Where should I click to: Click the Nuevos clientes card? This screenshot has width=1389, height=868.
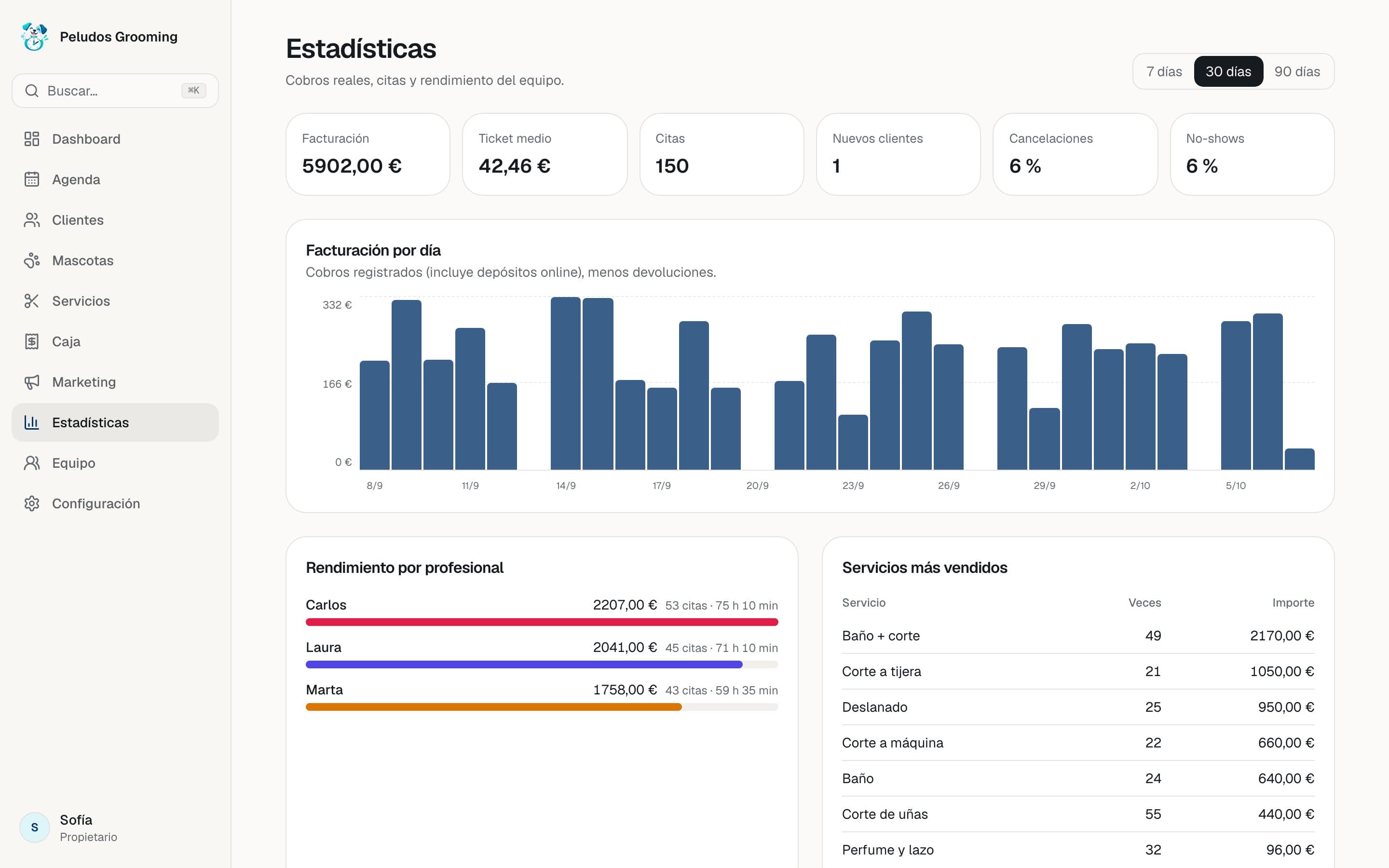tap(898, 154)
